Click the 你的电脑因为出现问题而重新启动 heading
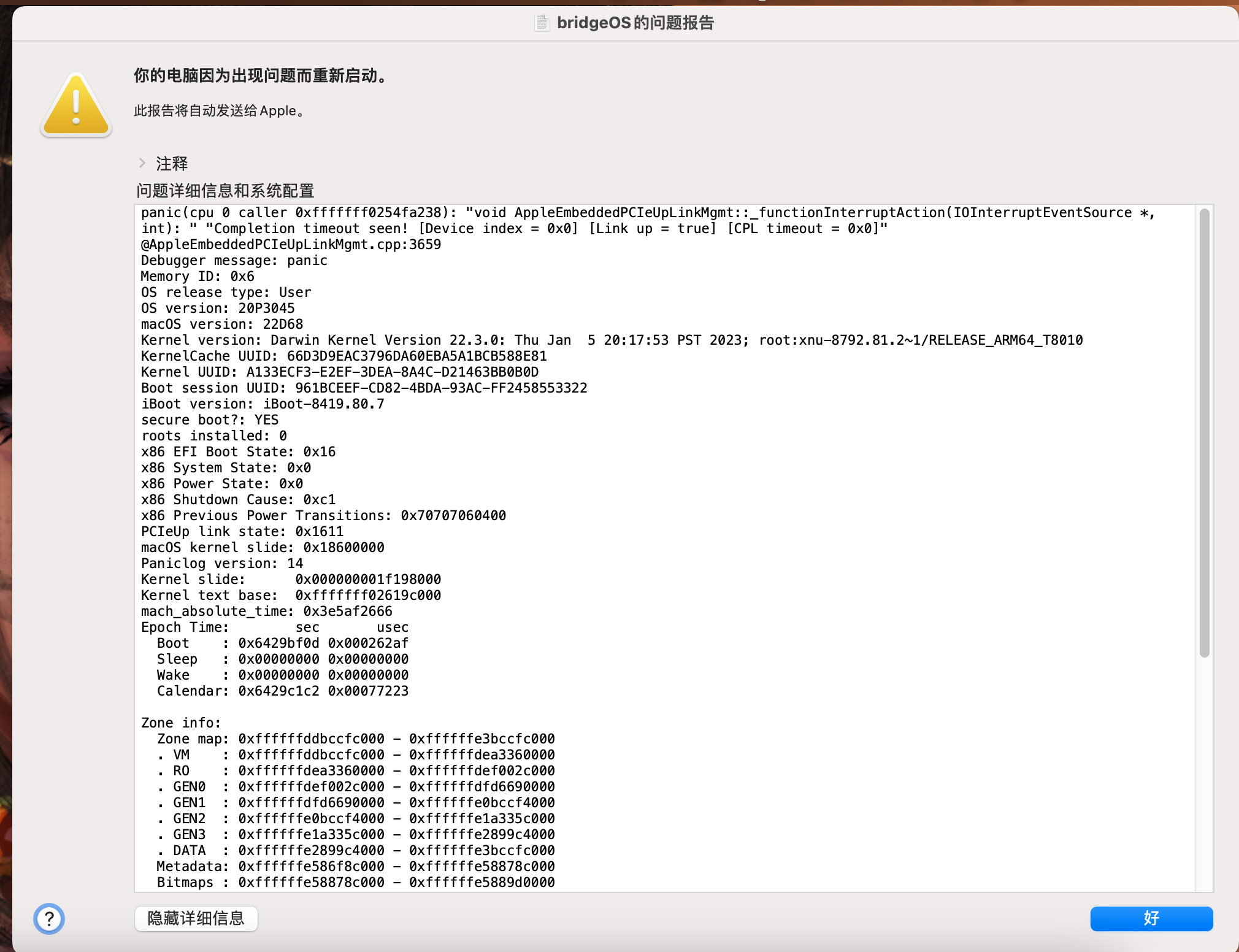This screenshot has height=952, width=1239. click(261, 75)
